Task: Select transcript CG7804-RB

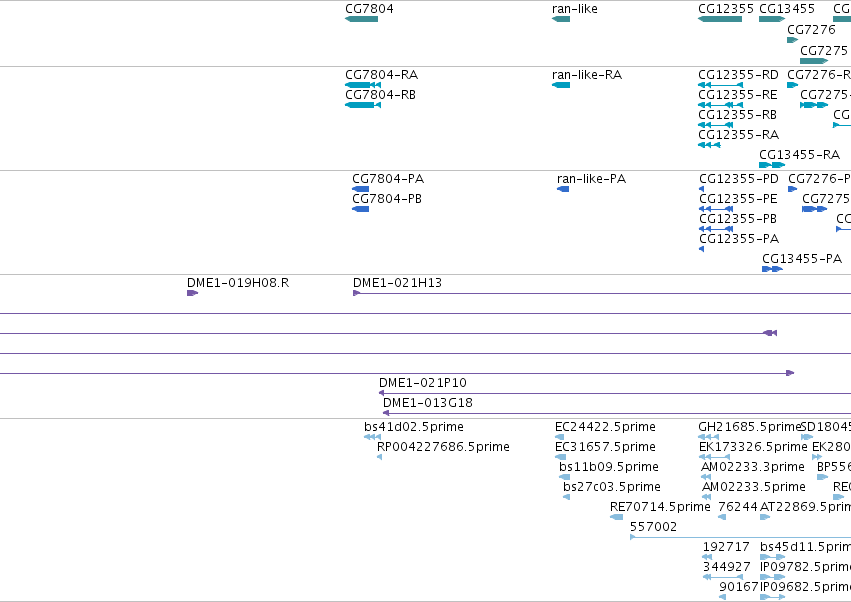Action: [x=380, y=94]
